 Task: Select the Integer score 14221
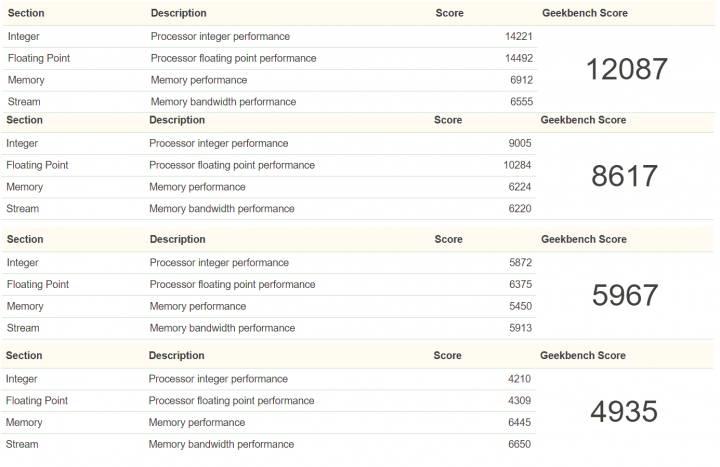(x=518, y=36)
